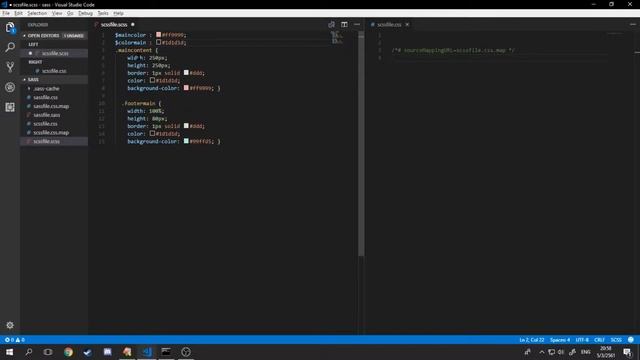Open the Debug view in activity bar
Viewport: 640px width, 360px height.
[x=10, y=87]
